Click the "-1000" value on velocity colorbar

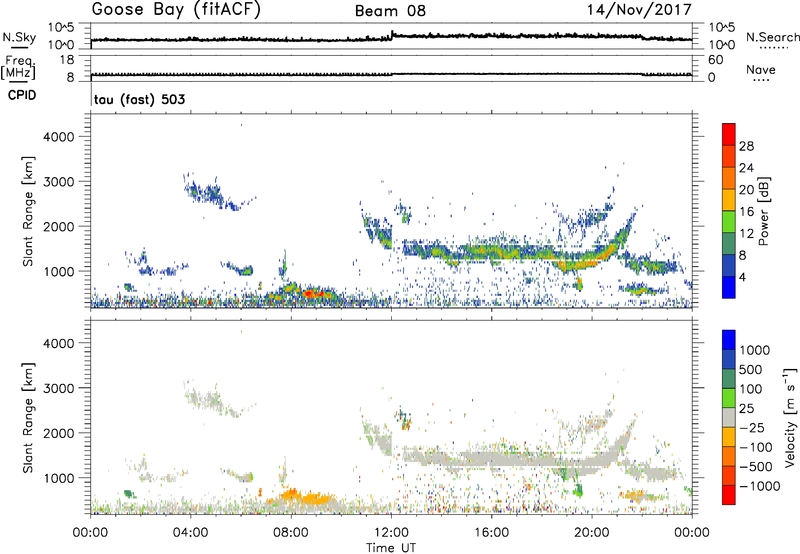(x=759, y=486)
